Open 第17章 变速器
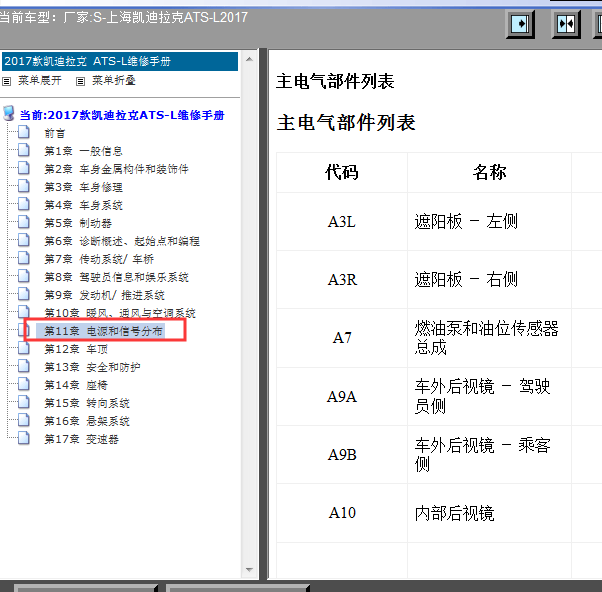Image resolution: width=602 pixels, height=592 pixels. [x=81, y=440]
